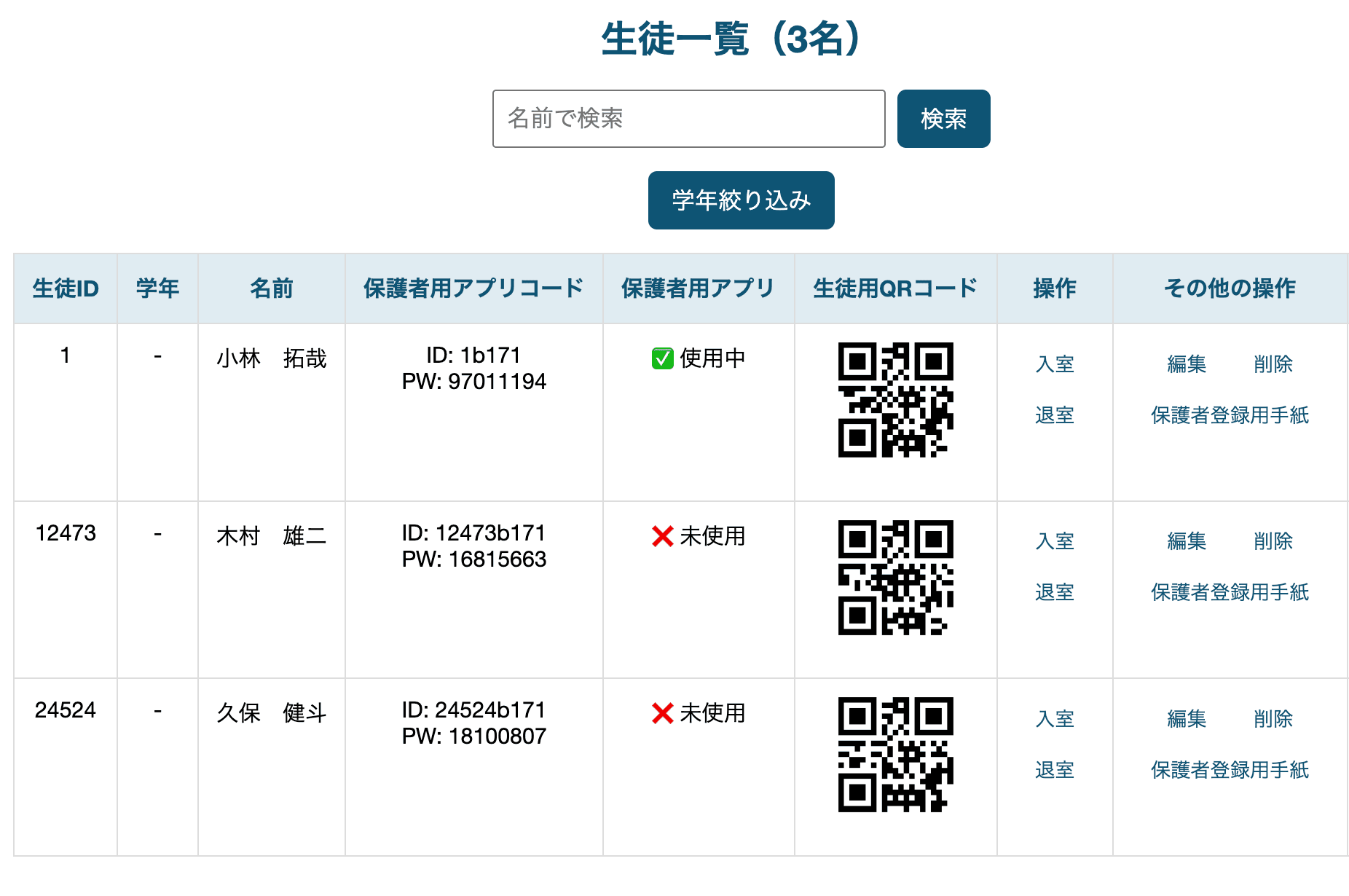Click the 生徒ID column header
Image resolution: width=1349 pixels, height=896 pixels.
(66, 288)
